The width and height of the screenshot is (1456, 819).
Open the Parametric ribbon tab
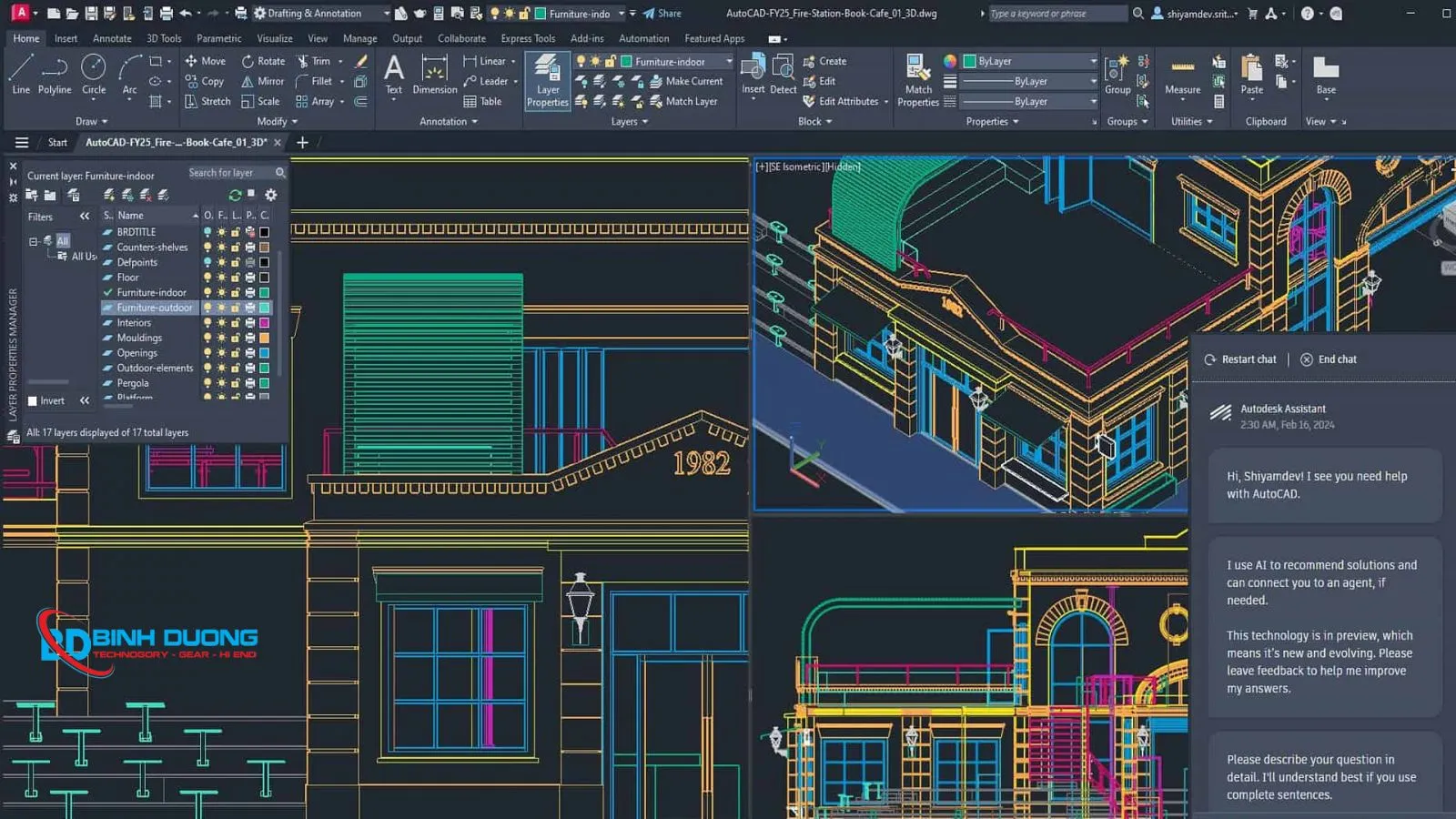pos(218,38)
